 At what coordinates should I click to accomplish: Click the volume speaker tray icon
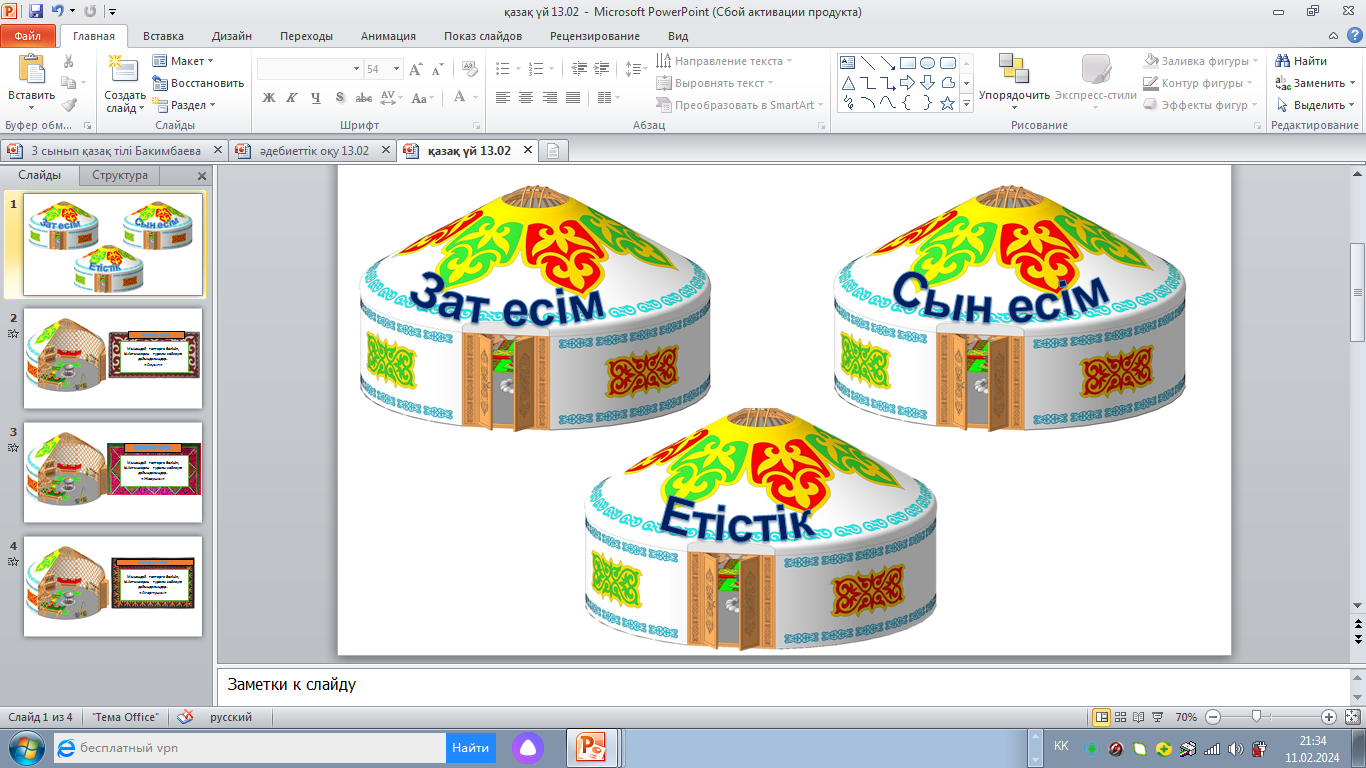click(x=1235, y=748)
